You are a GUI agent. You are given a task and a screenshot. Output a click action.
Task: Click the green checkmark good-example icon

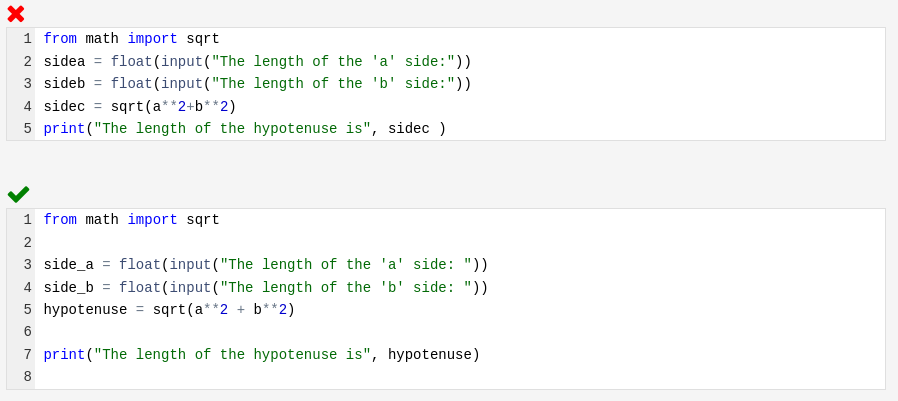click(x=18, y=194)
